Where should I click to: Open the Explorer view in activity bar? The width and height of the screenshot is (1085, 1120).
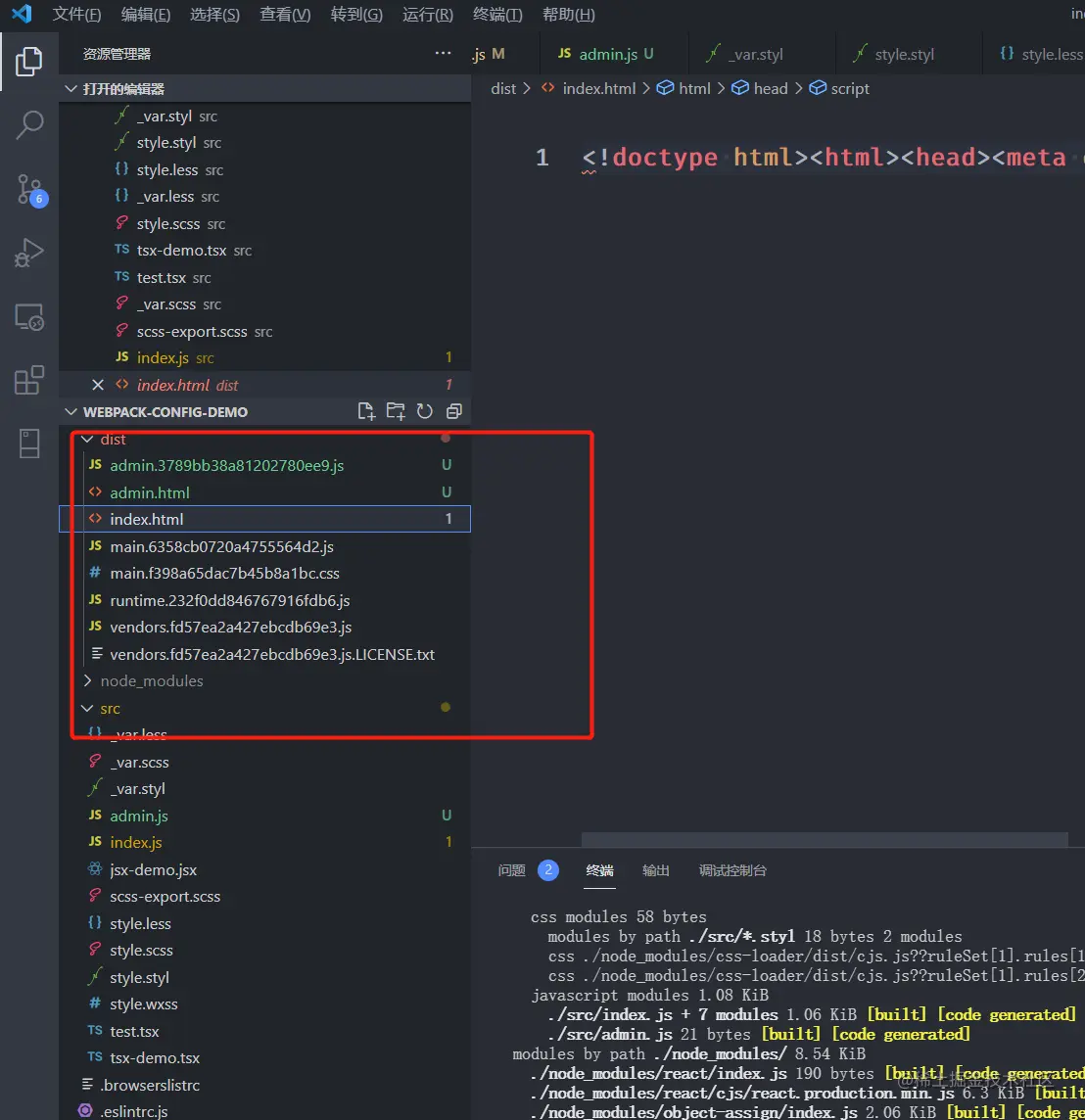click(x=28, y=62)
